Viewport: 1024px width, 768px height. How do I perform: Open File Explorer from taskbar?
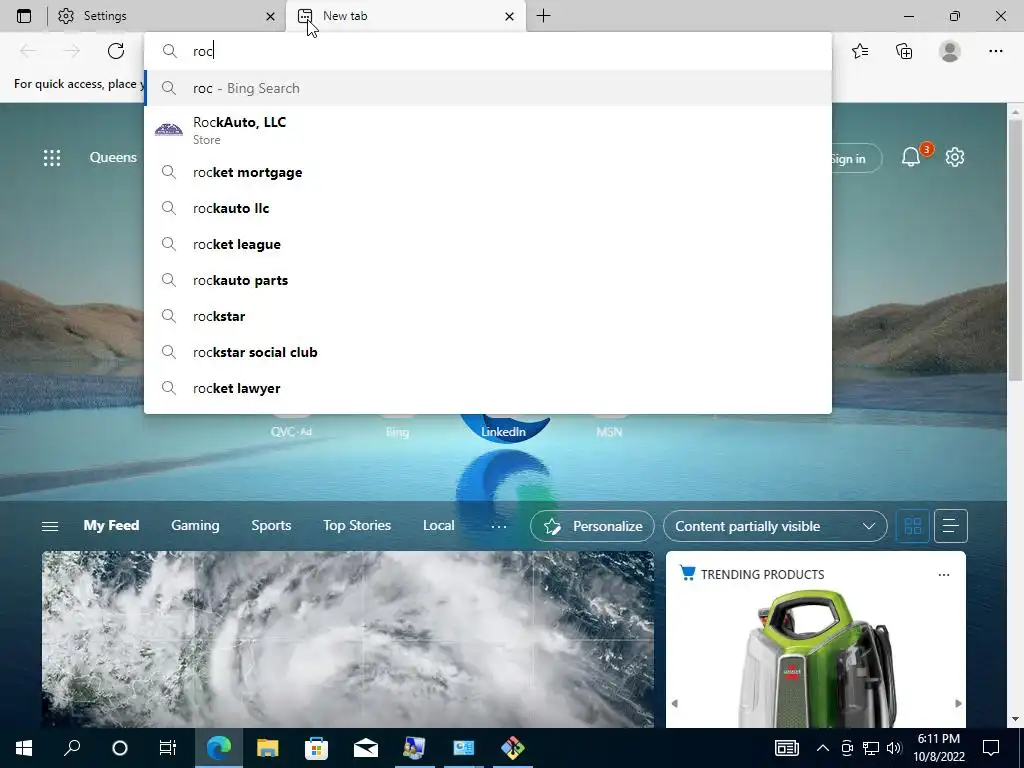click(x=267, y=748)
